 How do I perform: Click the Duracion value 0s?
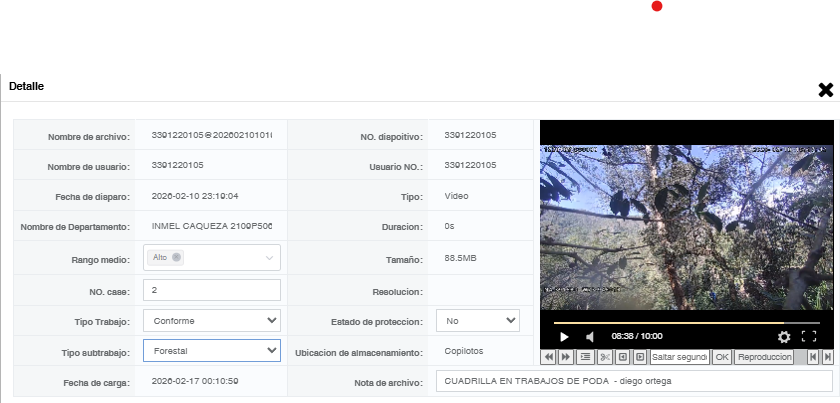[449, 226]
